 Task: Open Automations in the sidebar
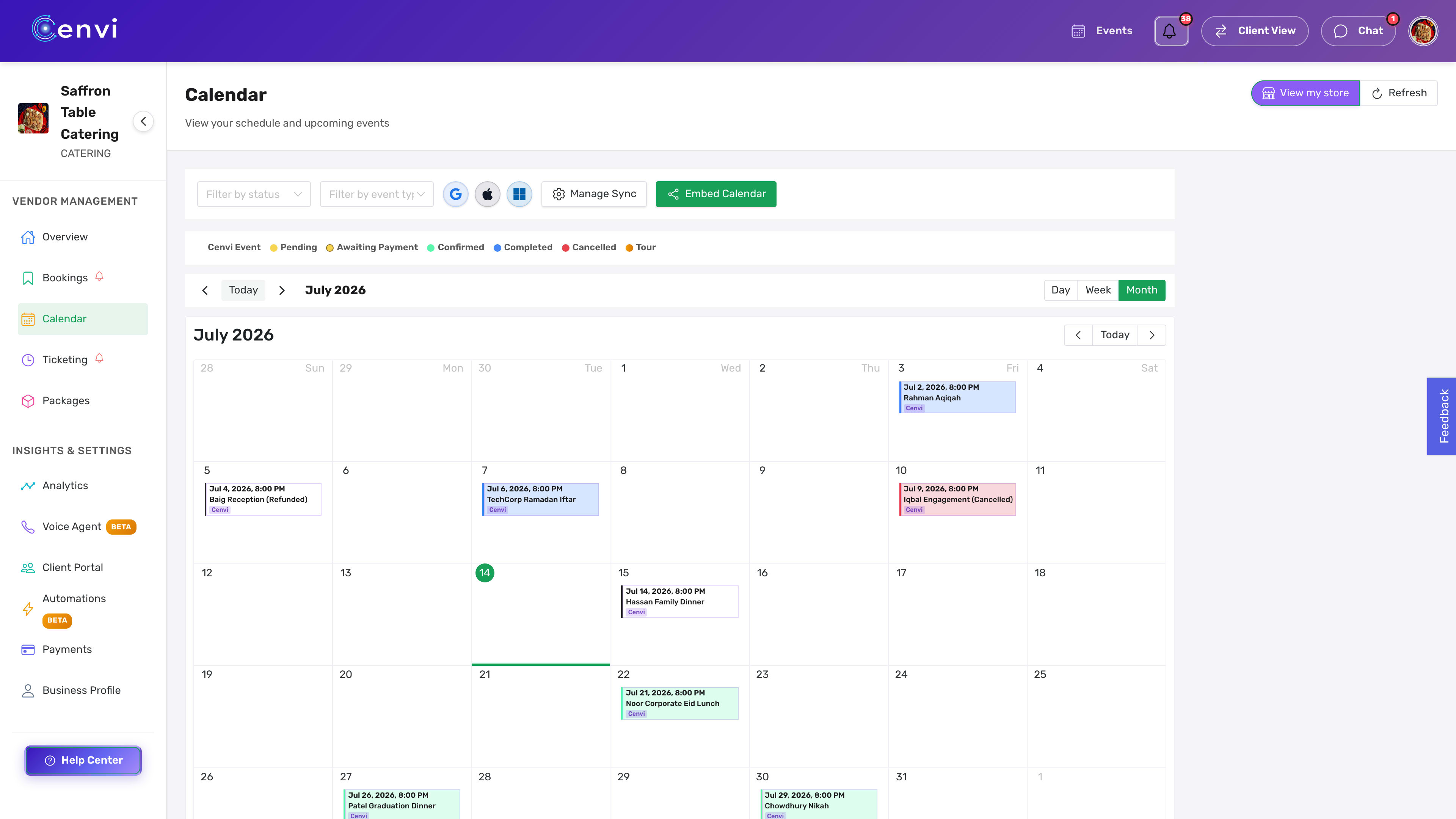coord(83,609)
